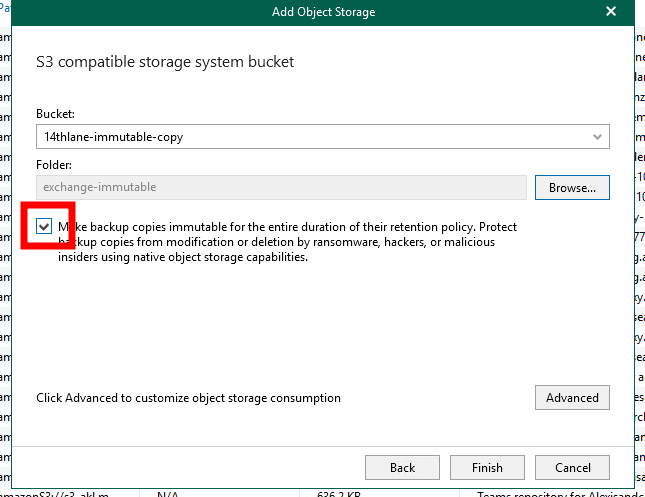Click the immutability description text label

click(x=287, y=242)
